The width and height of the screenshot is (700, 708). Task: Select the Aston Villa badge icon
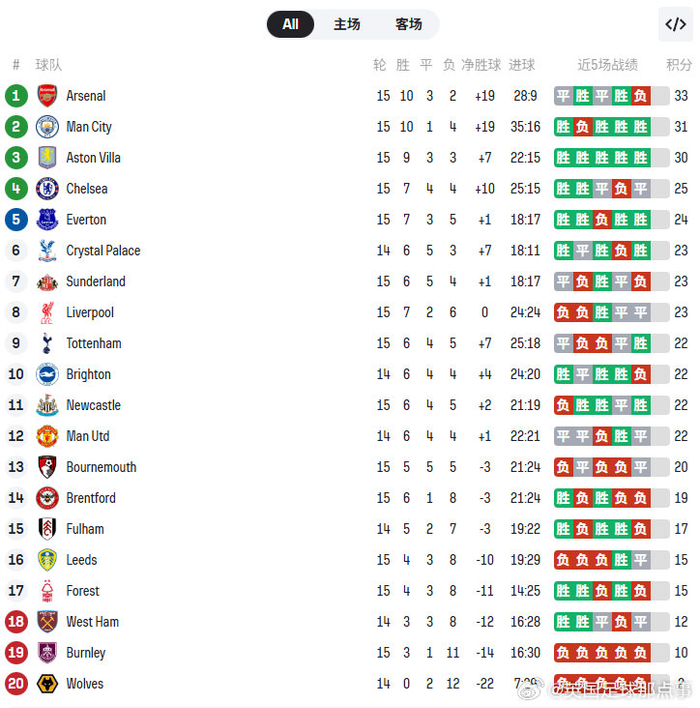pyautogui.click(x=47, y=158)
